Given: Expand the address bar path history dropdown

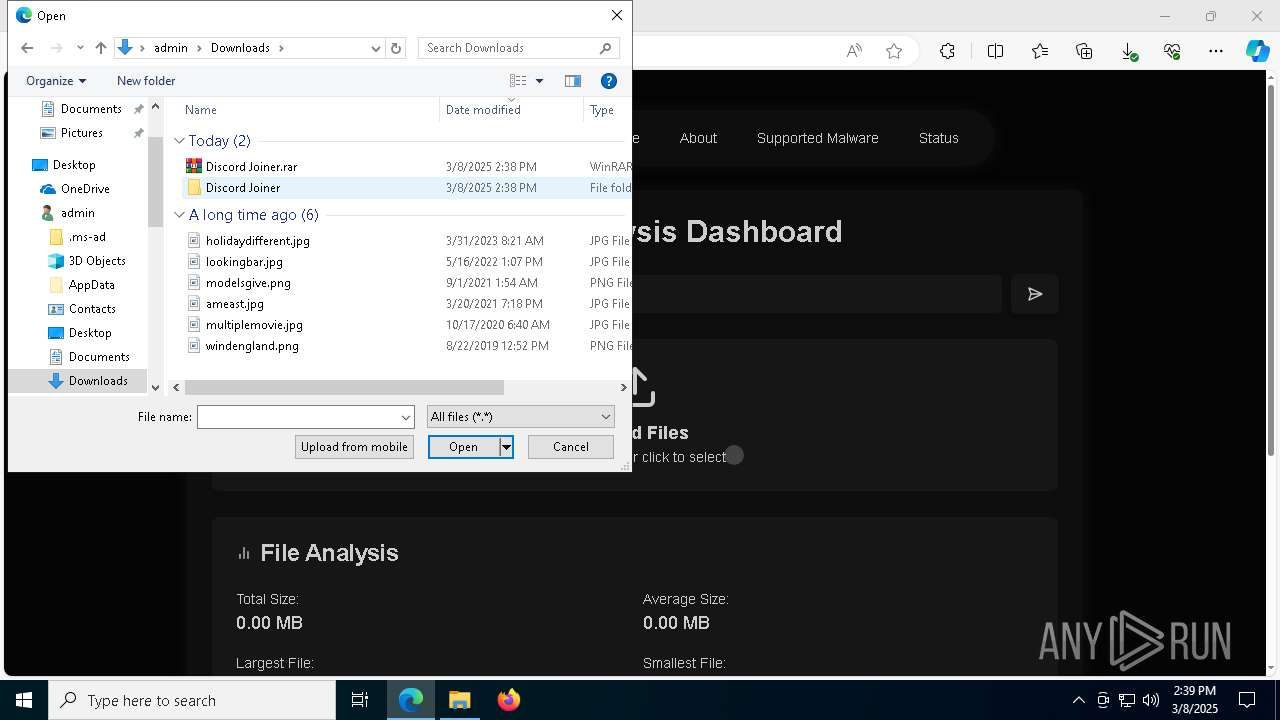Looking at the screenshot, I should (375, 48).
